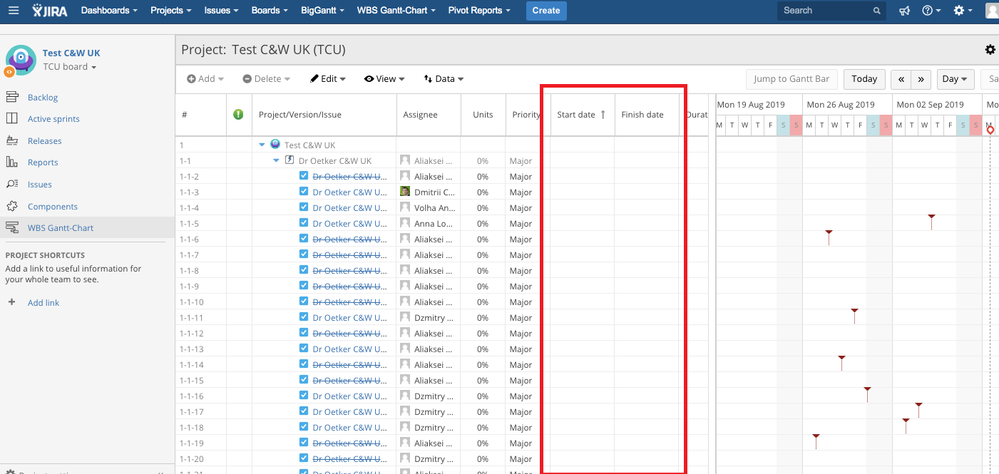Open the Add dropdown in toolbar
This screenshot has width=999, height=474.
(205, 79)
